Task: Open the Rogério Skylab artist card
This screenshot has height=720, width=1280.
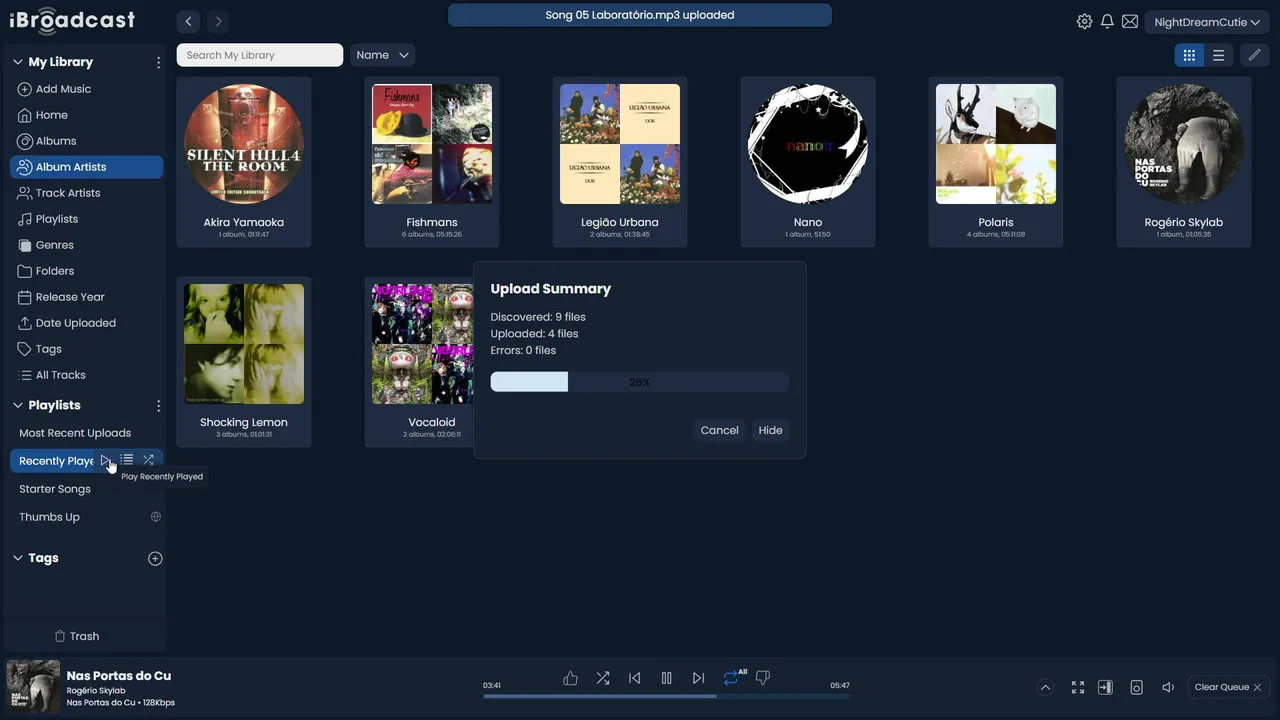Action: click(1184, 162)
